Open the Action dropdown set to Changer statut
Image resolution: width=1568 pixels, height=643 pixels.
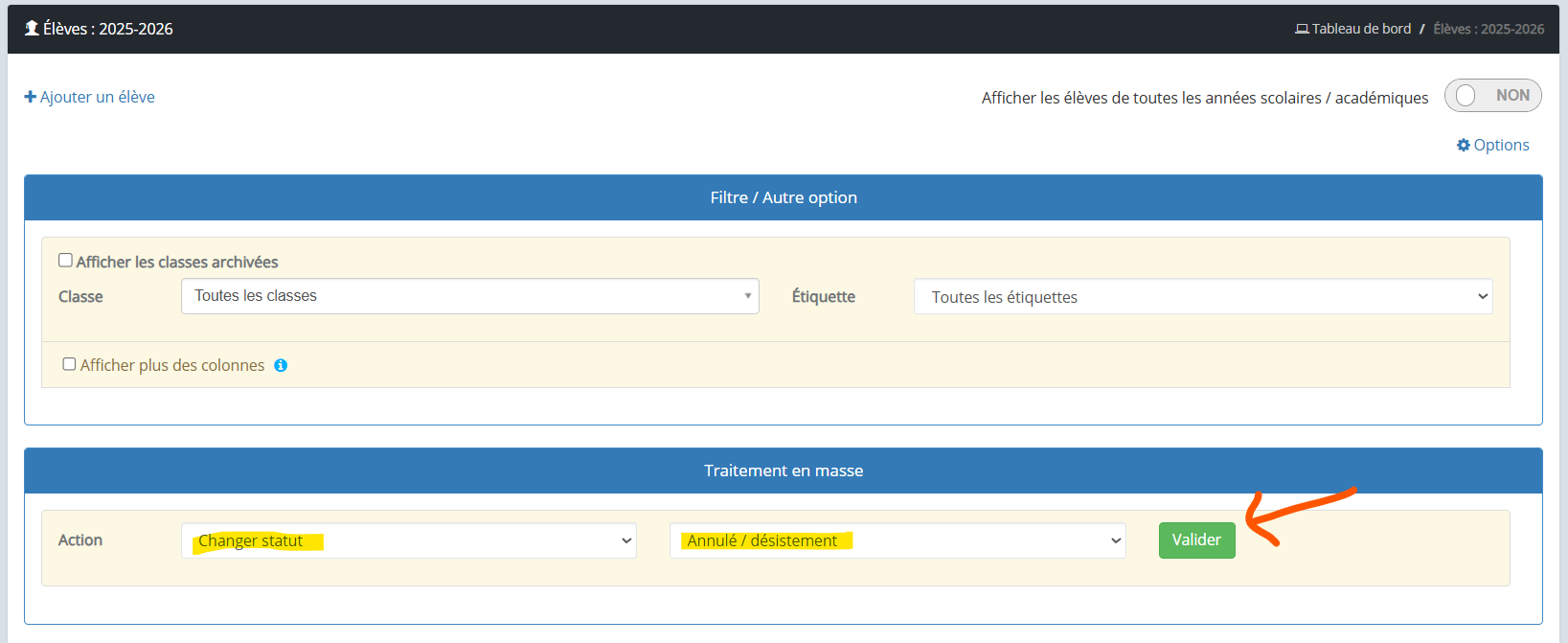click(408, 540)
